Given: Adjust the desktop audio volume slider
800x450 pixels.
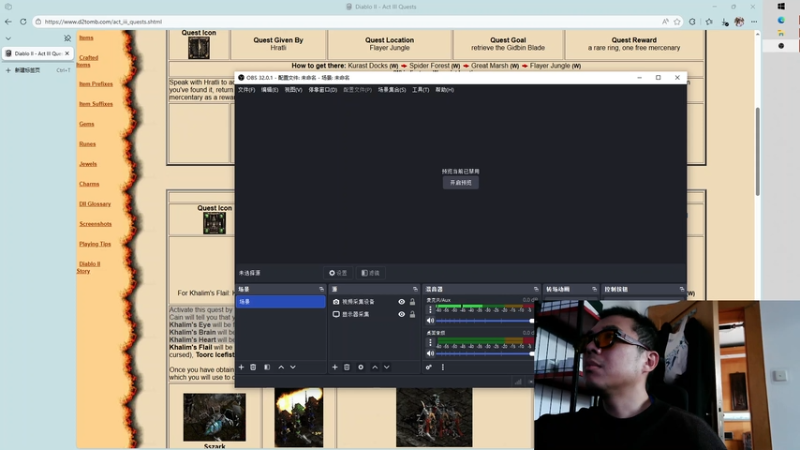Looking at the screenshot, I should [484, 353].
